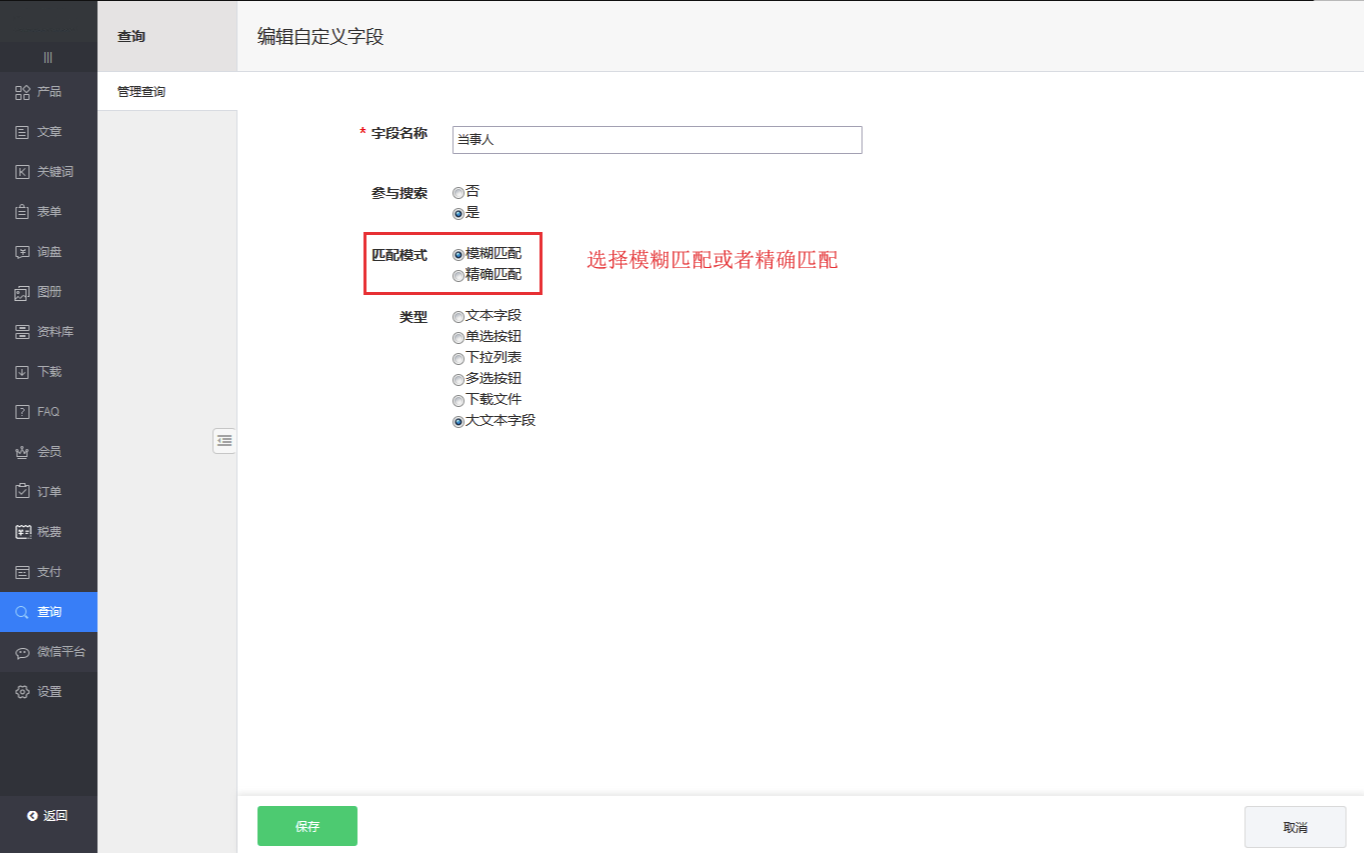Image resolution: width=1364 pixels, height=853 pixels.
Task: Go to 关键词 keywords section
Action: pyautogui.click(x=48, y=172)
